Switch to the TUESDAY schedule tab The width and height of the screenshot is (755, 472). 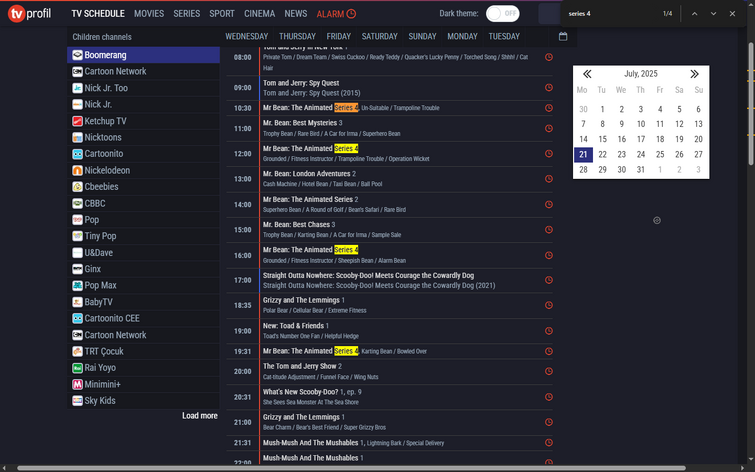(x=504, y=37)
